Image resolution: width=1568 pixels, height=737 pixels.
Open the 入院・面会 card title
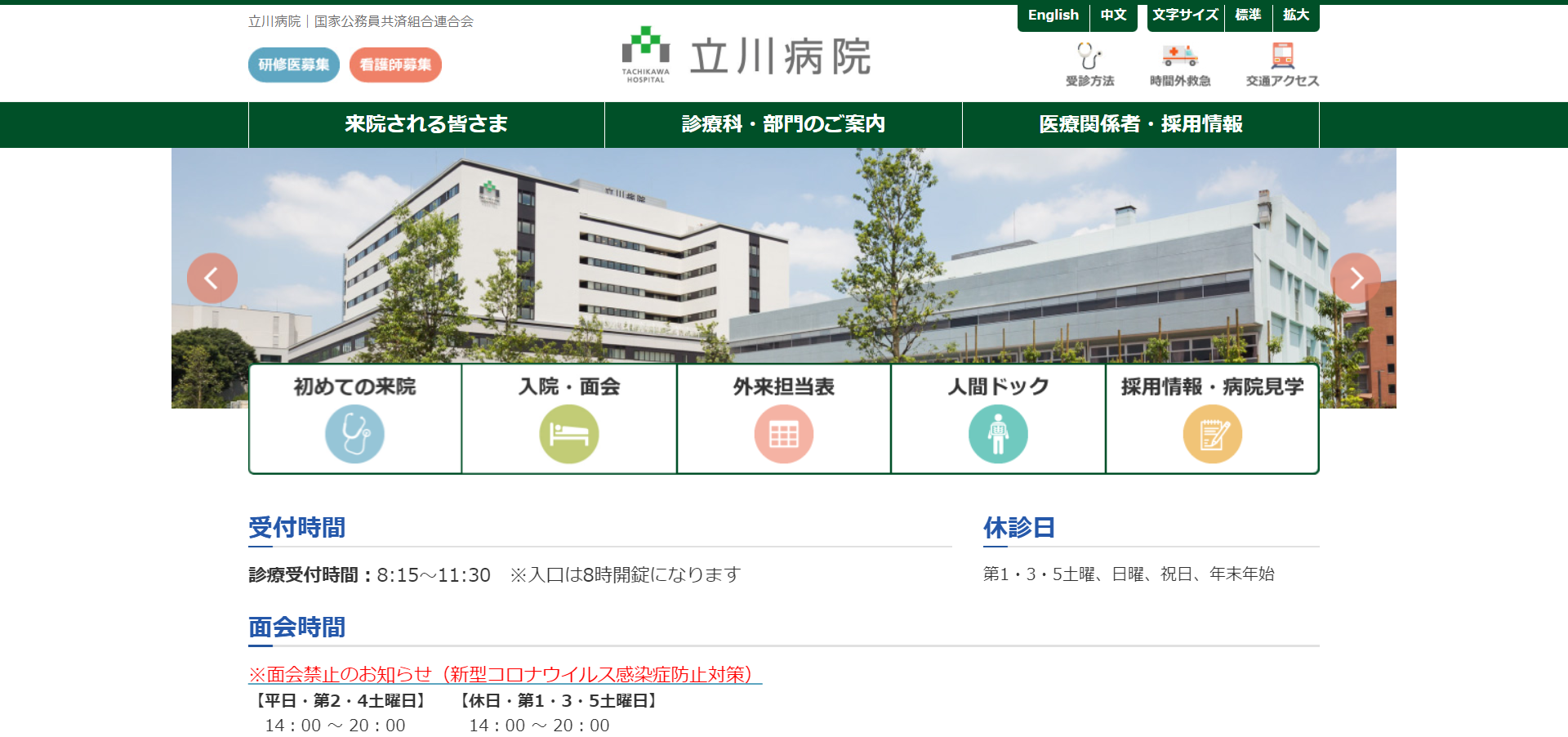569,386
